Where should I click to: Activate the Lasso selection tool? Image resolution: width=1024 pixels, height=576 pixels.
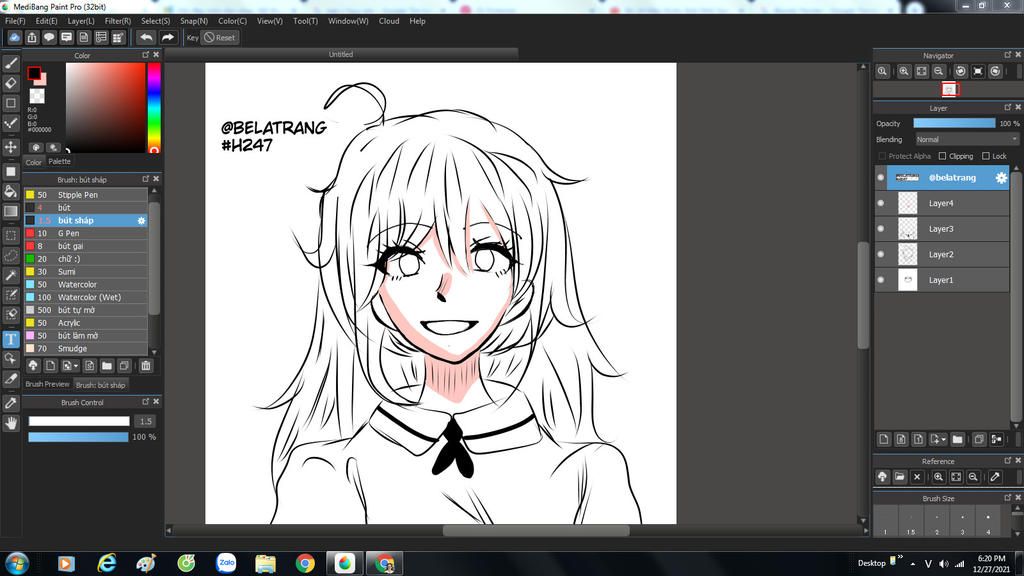[10, 255]
